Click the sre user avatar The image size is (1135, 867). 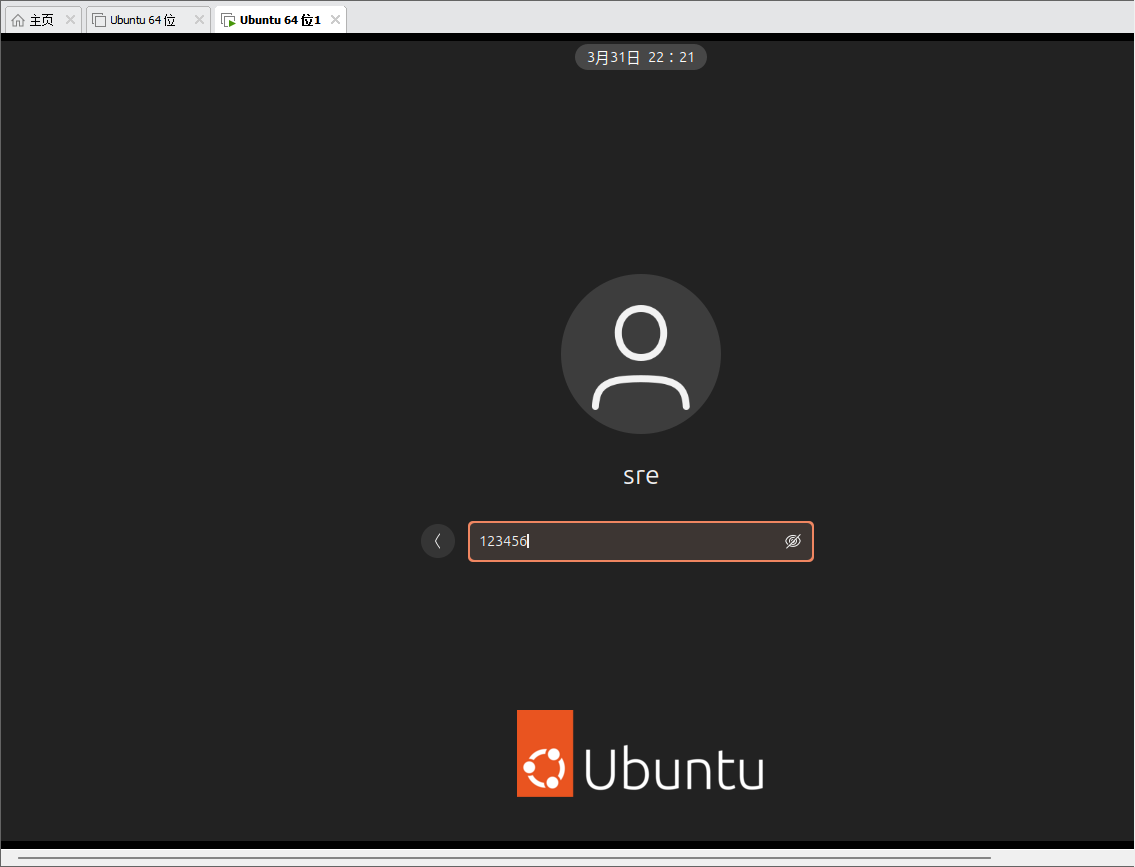click(641, 354)
